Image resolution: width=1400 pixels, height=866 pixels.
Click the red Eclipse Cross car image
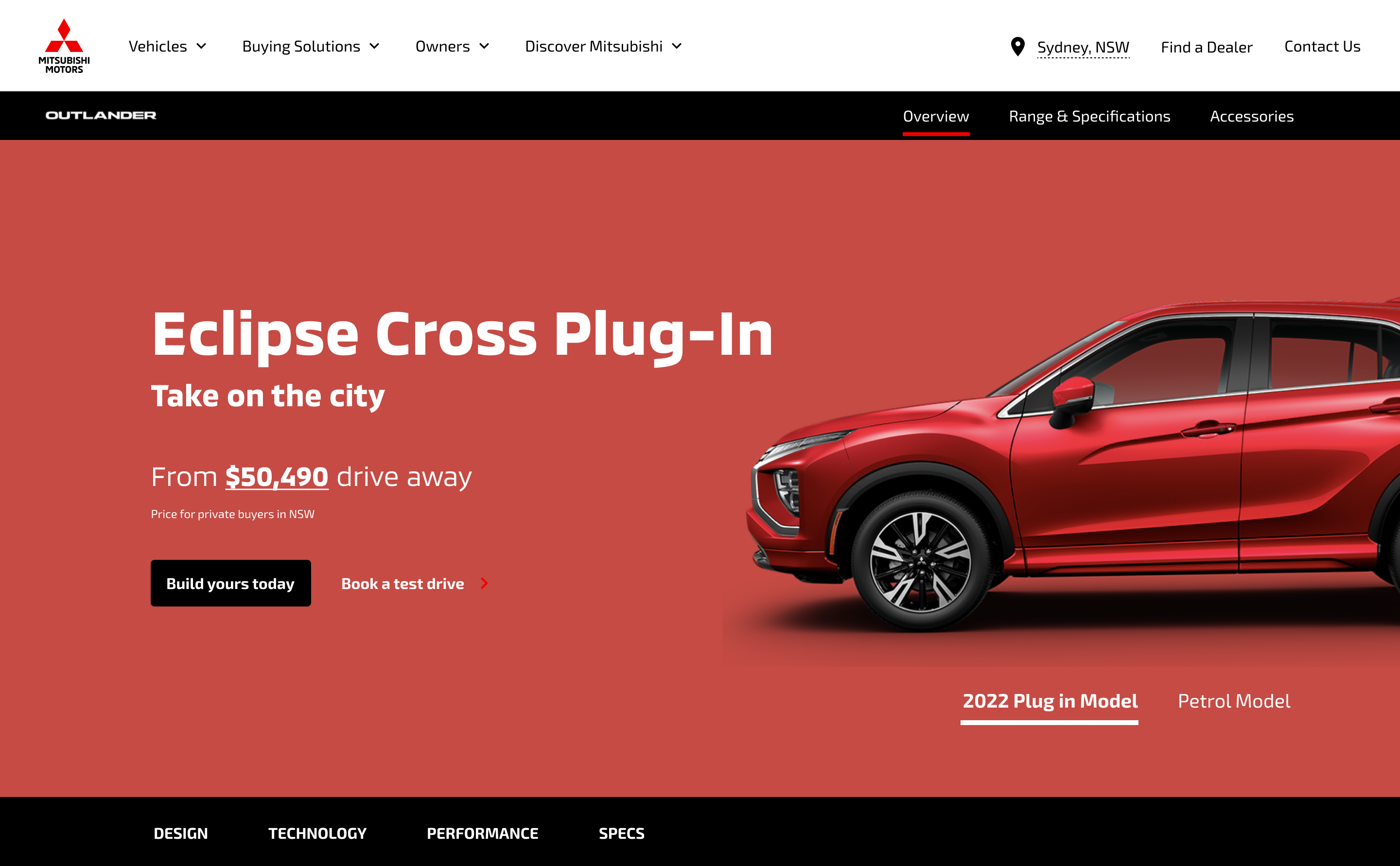(1071, 469)
